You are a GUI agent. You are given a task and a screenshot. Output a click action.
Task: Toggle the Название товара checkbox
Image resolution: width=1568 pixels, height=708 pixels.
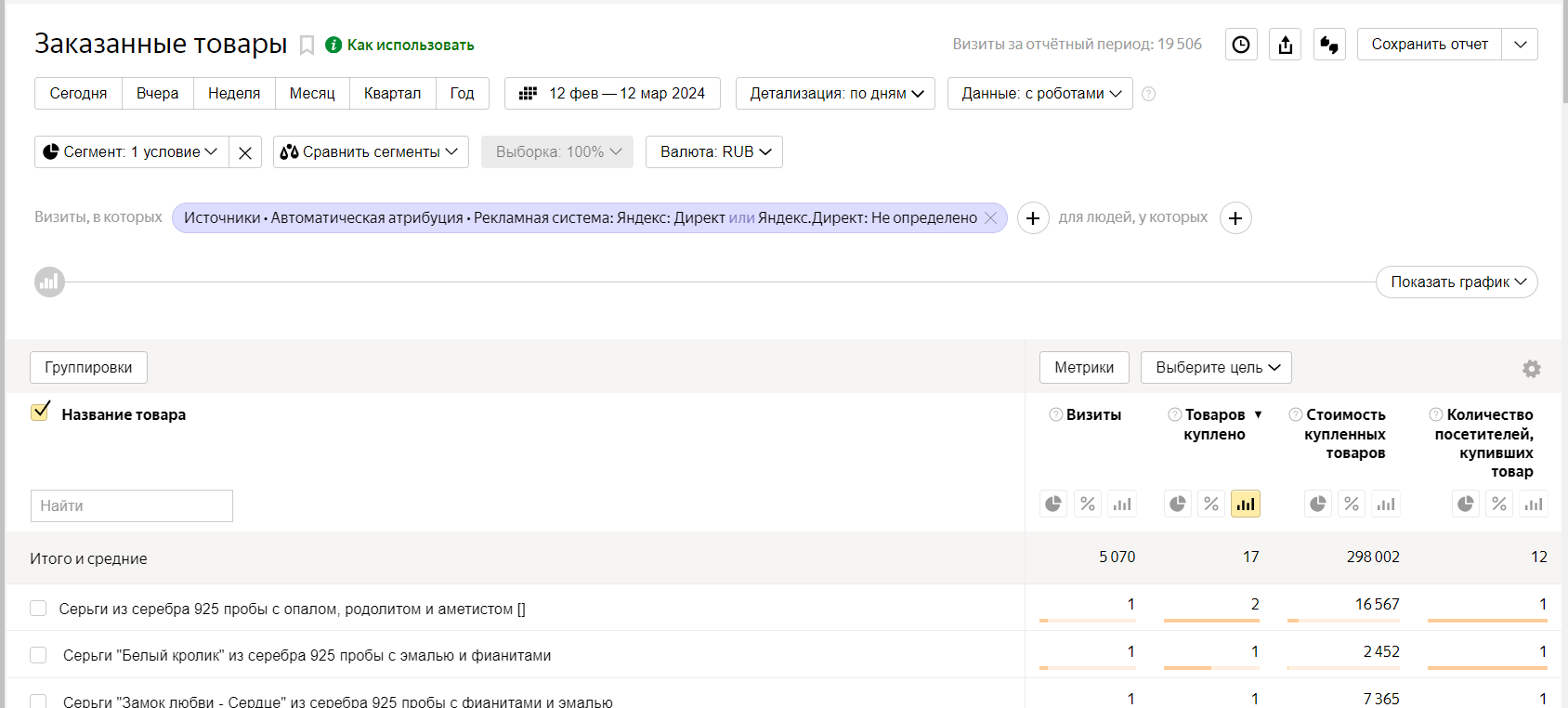tap(40, 413)
